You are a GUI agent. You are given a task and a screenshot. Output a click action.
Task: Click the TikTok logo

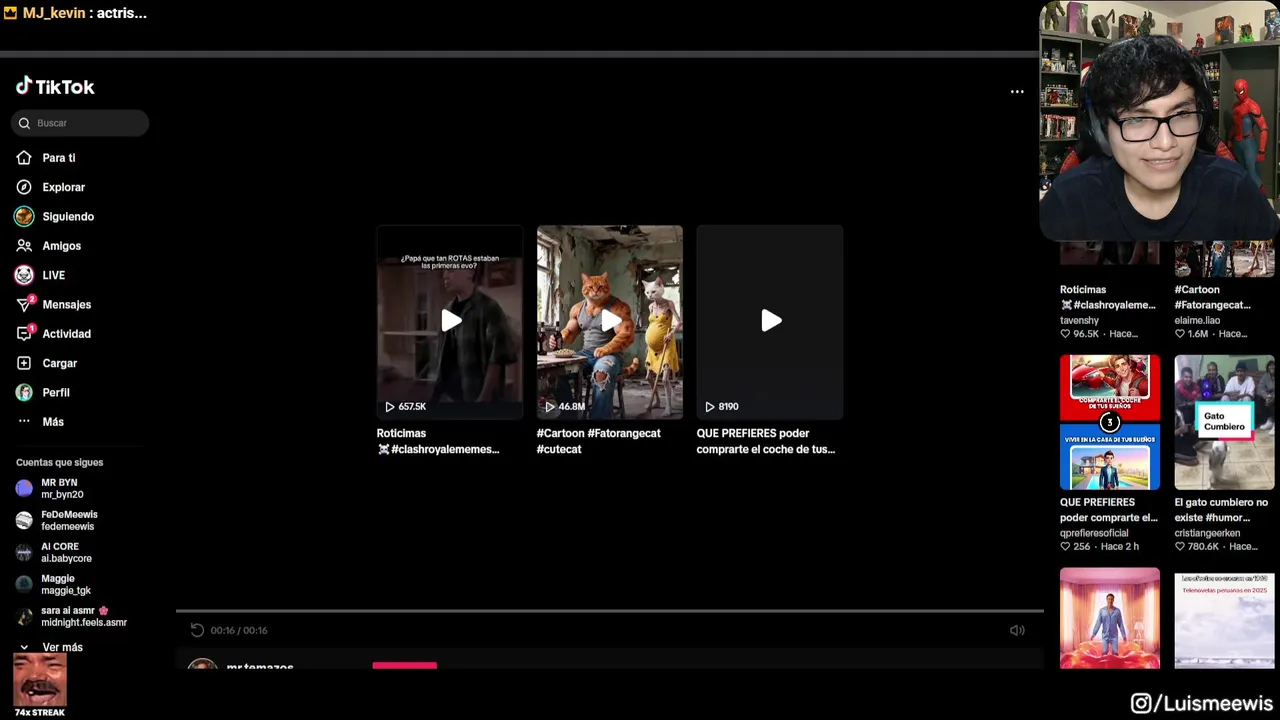point(55,87)
